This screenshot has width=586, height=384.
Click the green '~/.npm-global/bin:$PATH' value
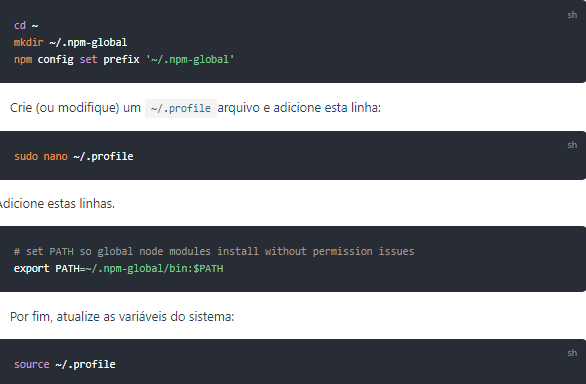pyautogui.click(x=154, y=268)
